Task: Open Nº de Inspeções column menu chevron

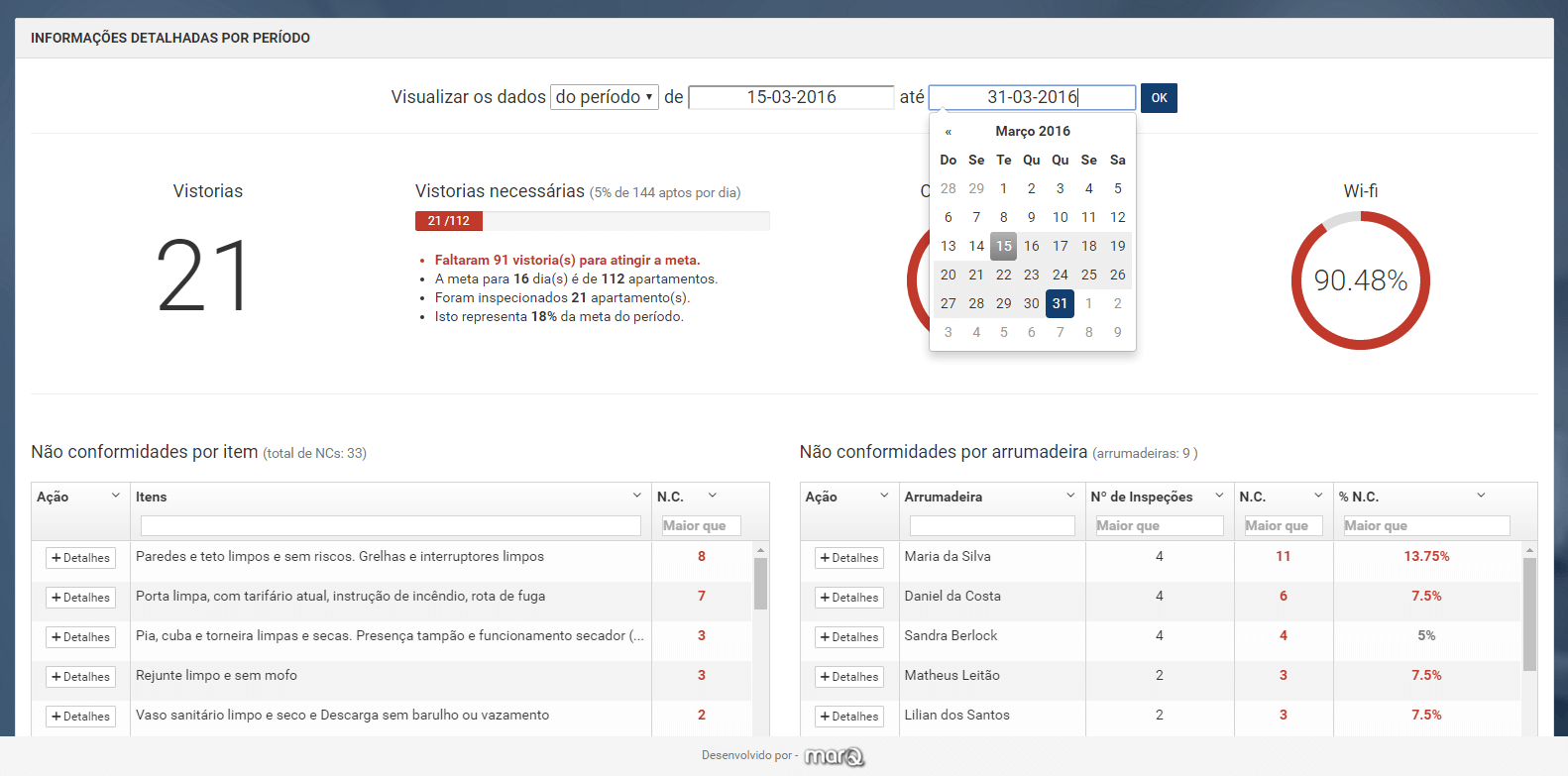Action: point(1219,496)
